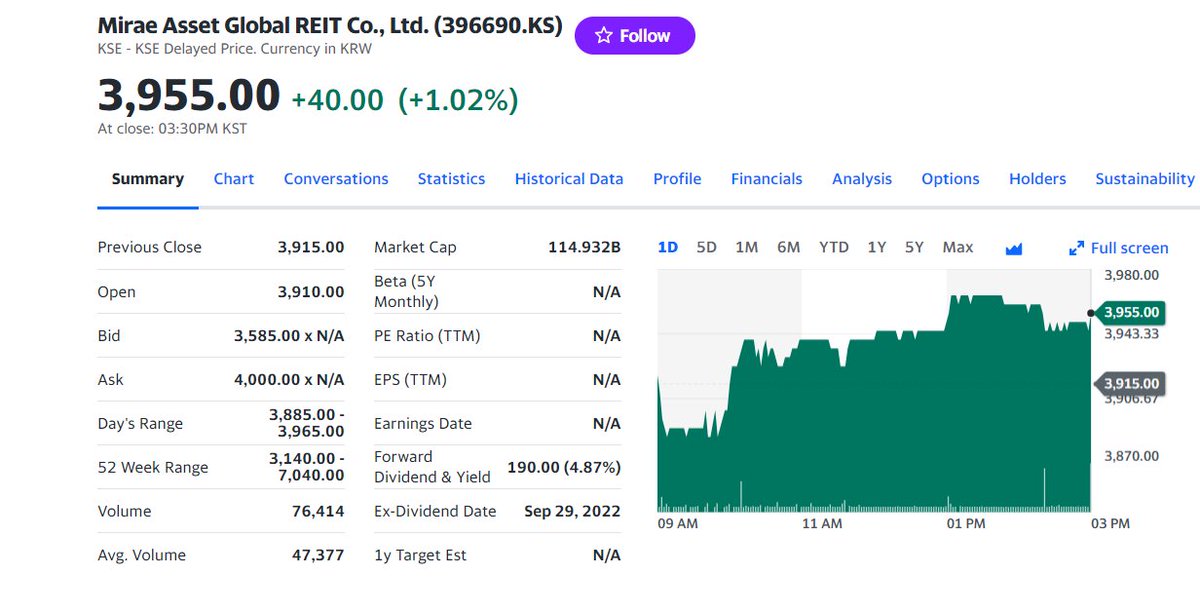Image resolution: width=1200 pixels, height=613 pixels.
Task: Click the Beta (5Y Monthly) label
Action: coord(406,292)
